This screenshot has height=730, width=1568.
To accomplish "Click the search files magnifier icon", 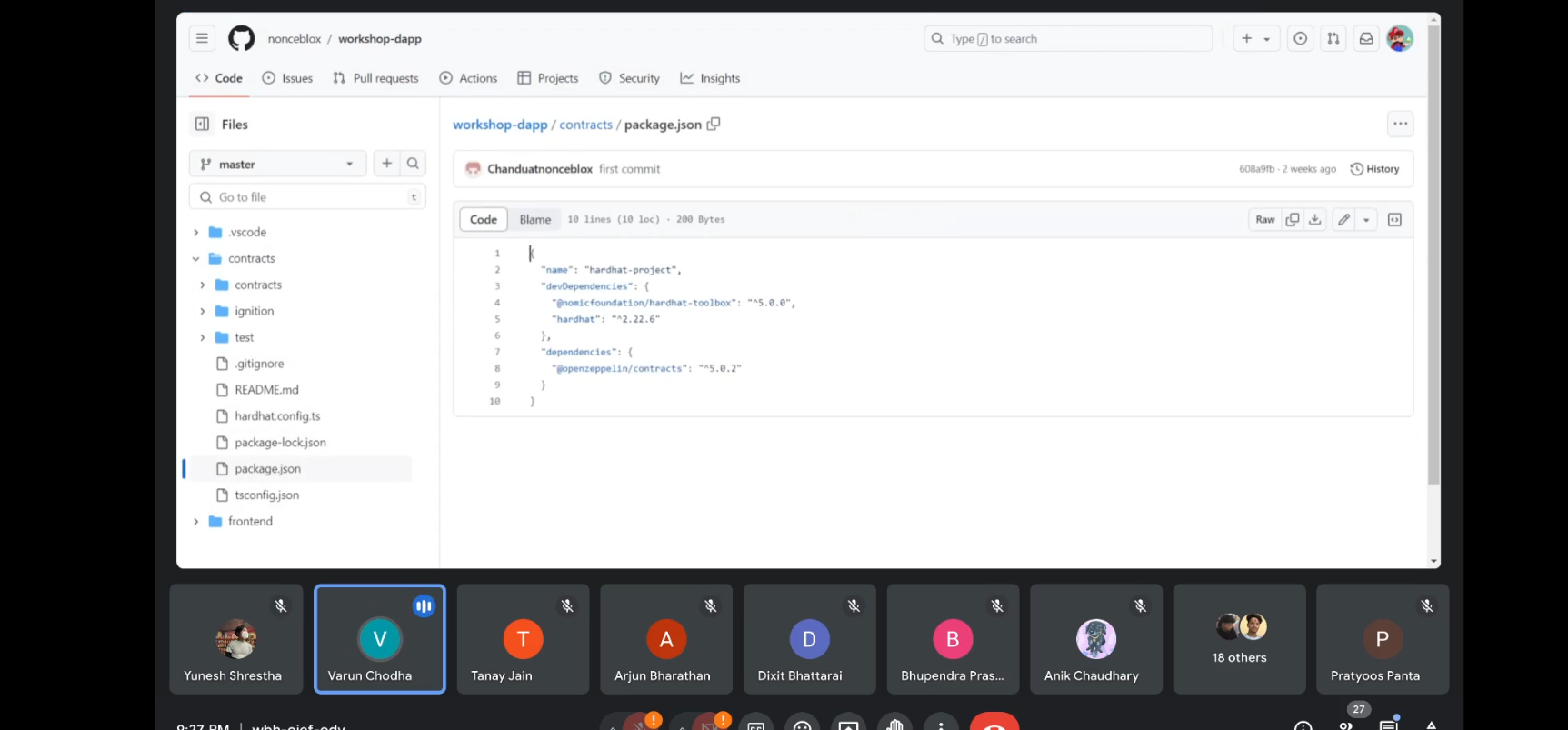I will (x=413, y=164).
